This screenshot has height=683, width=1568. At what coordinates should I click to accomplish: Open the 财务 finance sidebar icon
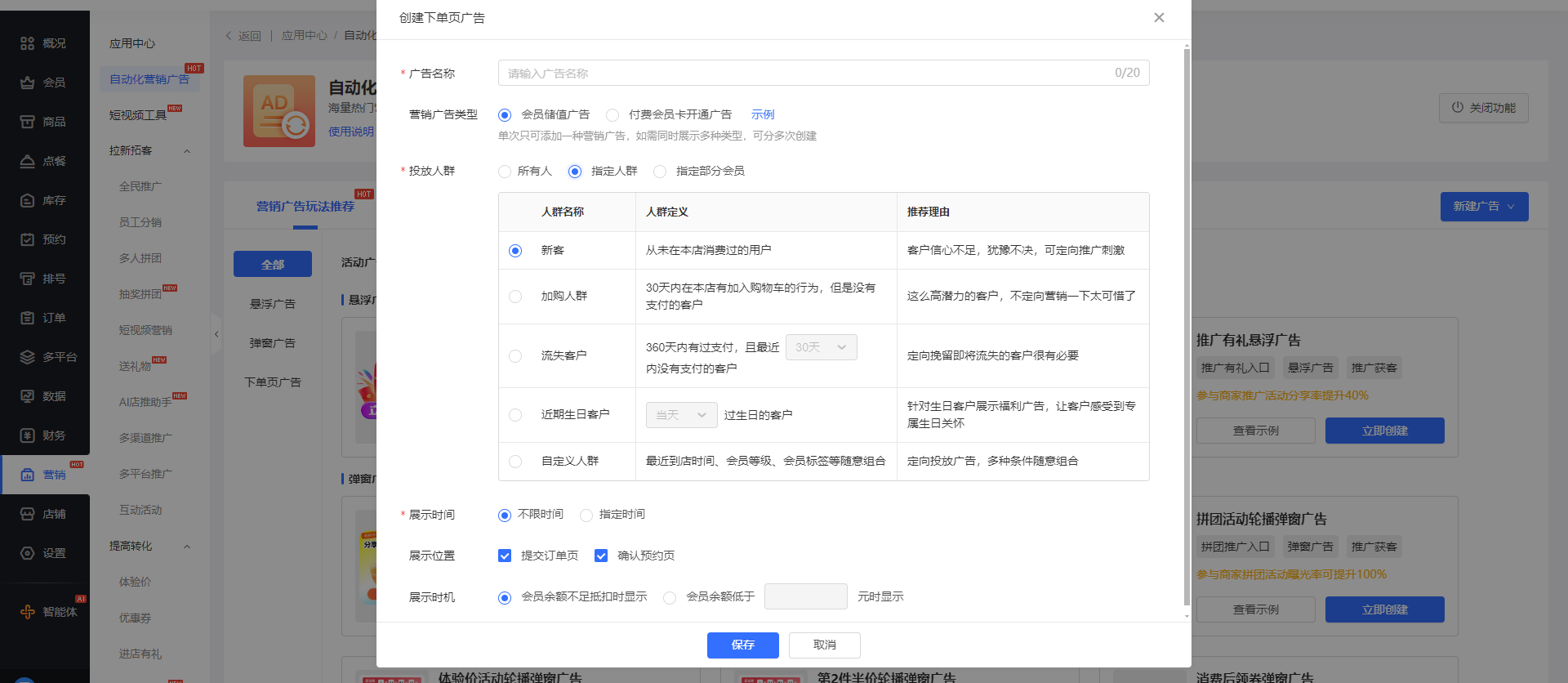tap(28, 435)
